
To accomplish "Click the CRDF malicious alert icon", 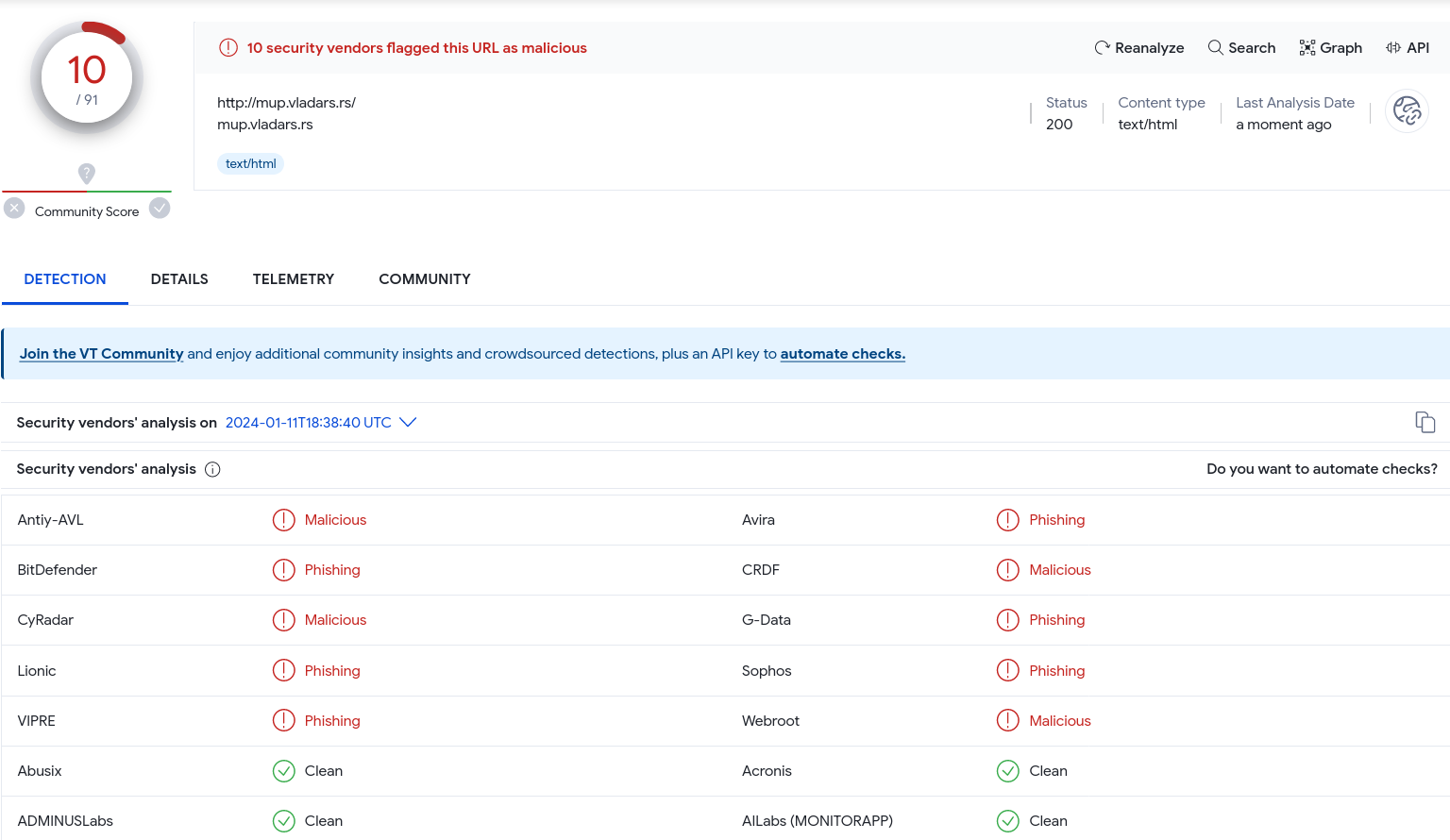I will pos(1008,570).
